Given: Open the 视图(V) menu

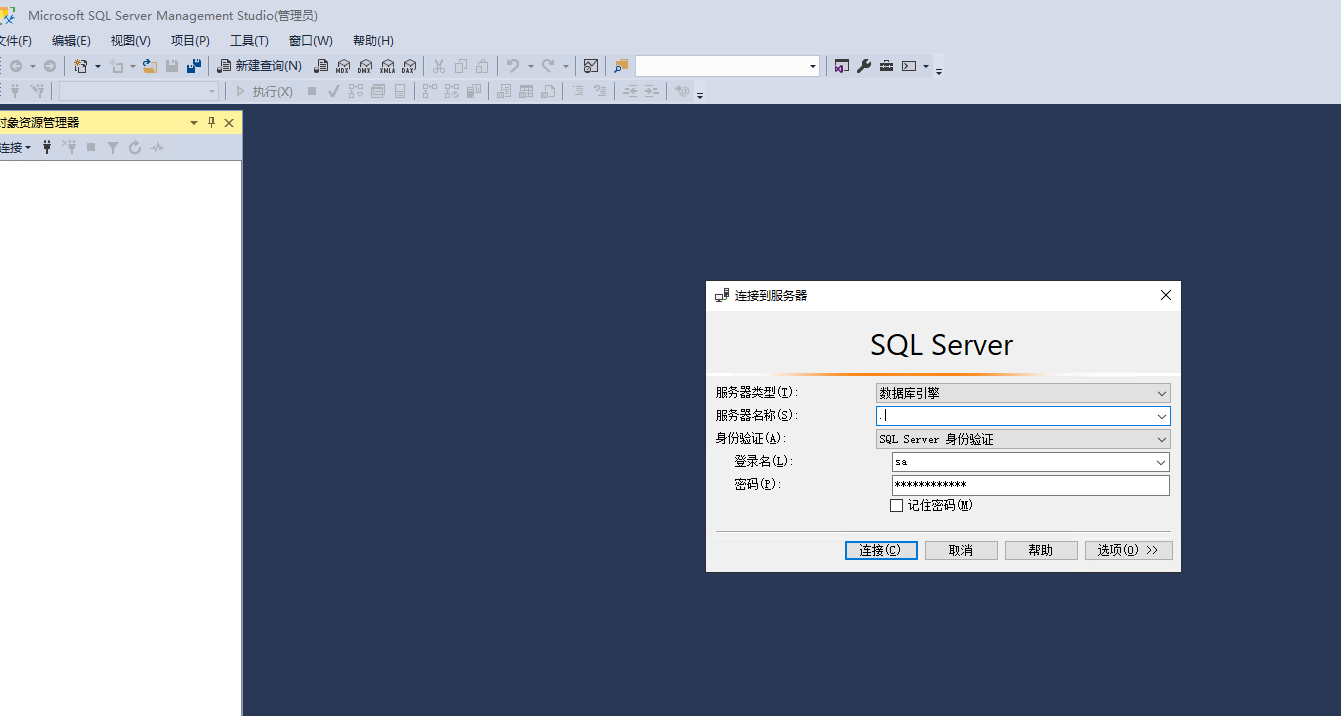Looking at the screenshot, I should click(x=130, y=41).
